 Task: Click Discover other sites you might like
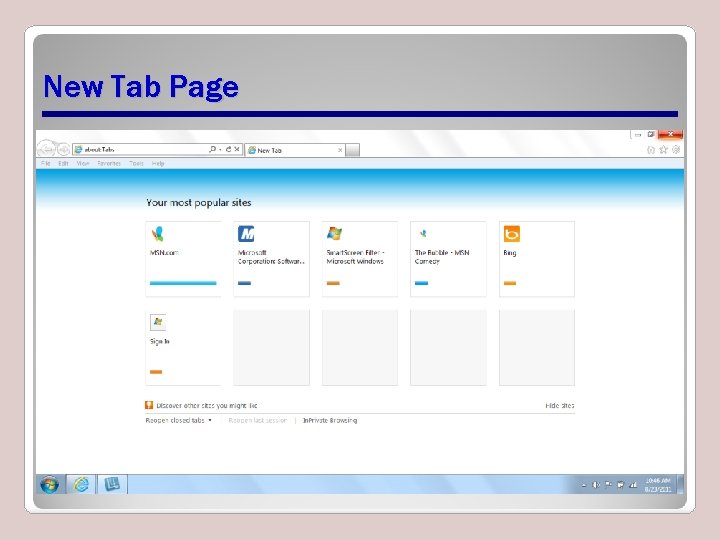pyautogui.click(x=207, y=406)
